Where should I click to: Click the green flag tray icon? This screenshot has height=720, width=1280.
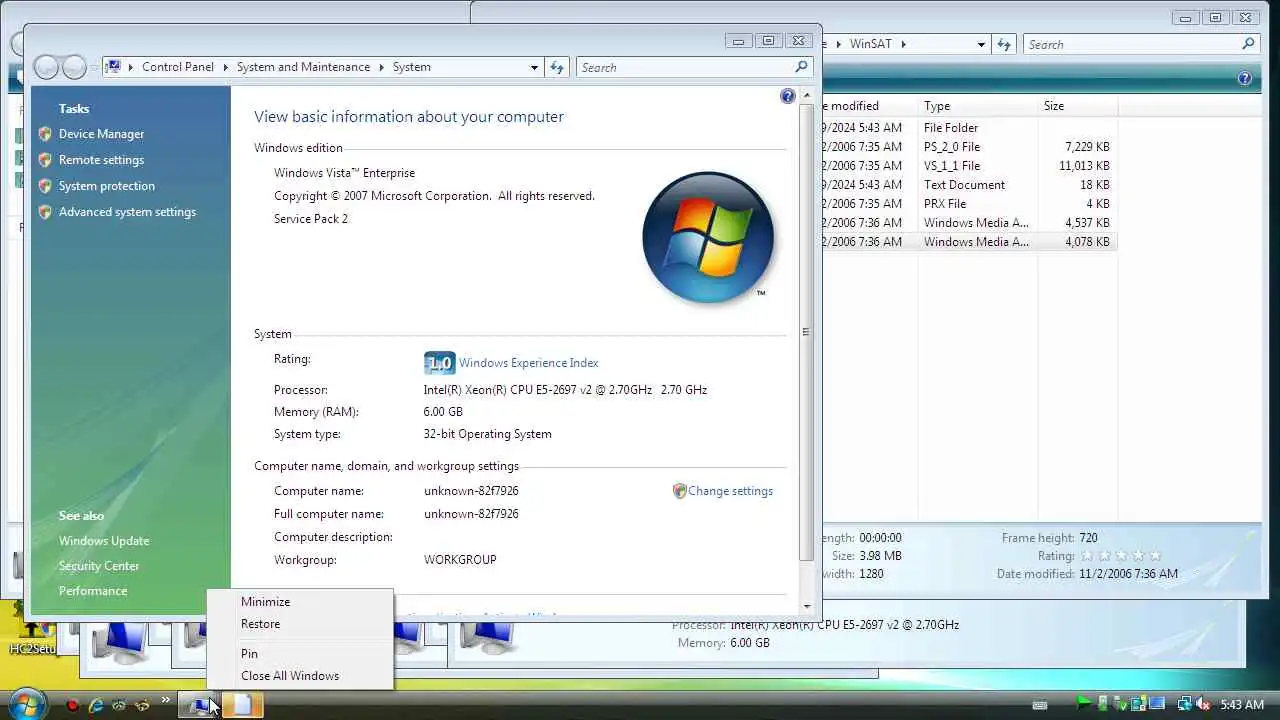[x=1084, y=704]
